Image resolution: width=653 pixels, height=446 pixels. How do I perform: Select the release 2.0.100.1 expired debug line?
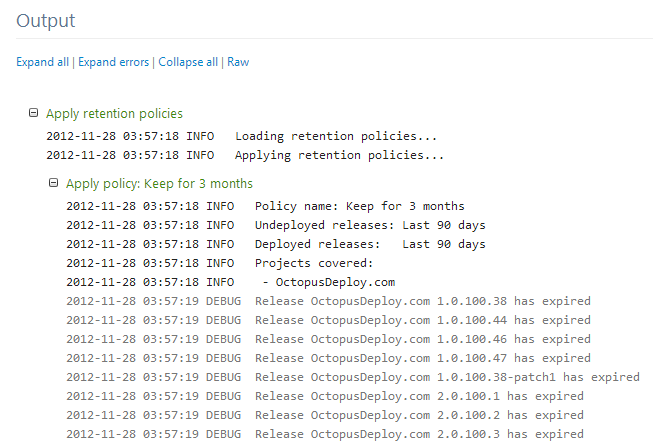(418, 396)
